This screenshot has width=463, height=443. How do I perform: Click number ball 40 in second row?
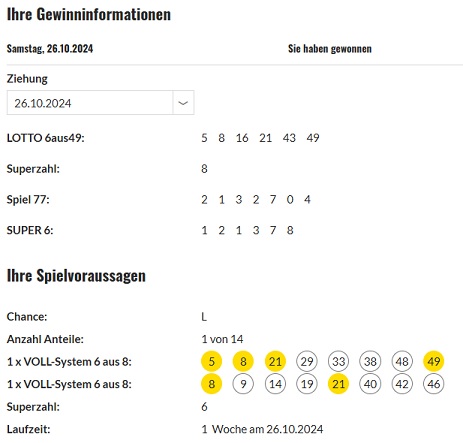coord(370,384)
